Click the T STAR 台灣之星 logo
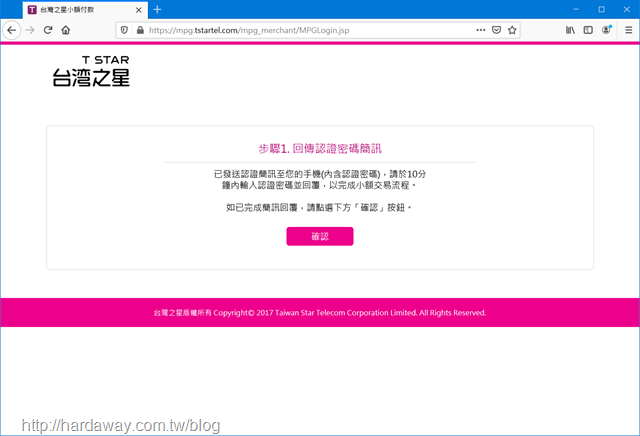 pyautogui.click(x=91, y=71)
